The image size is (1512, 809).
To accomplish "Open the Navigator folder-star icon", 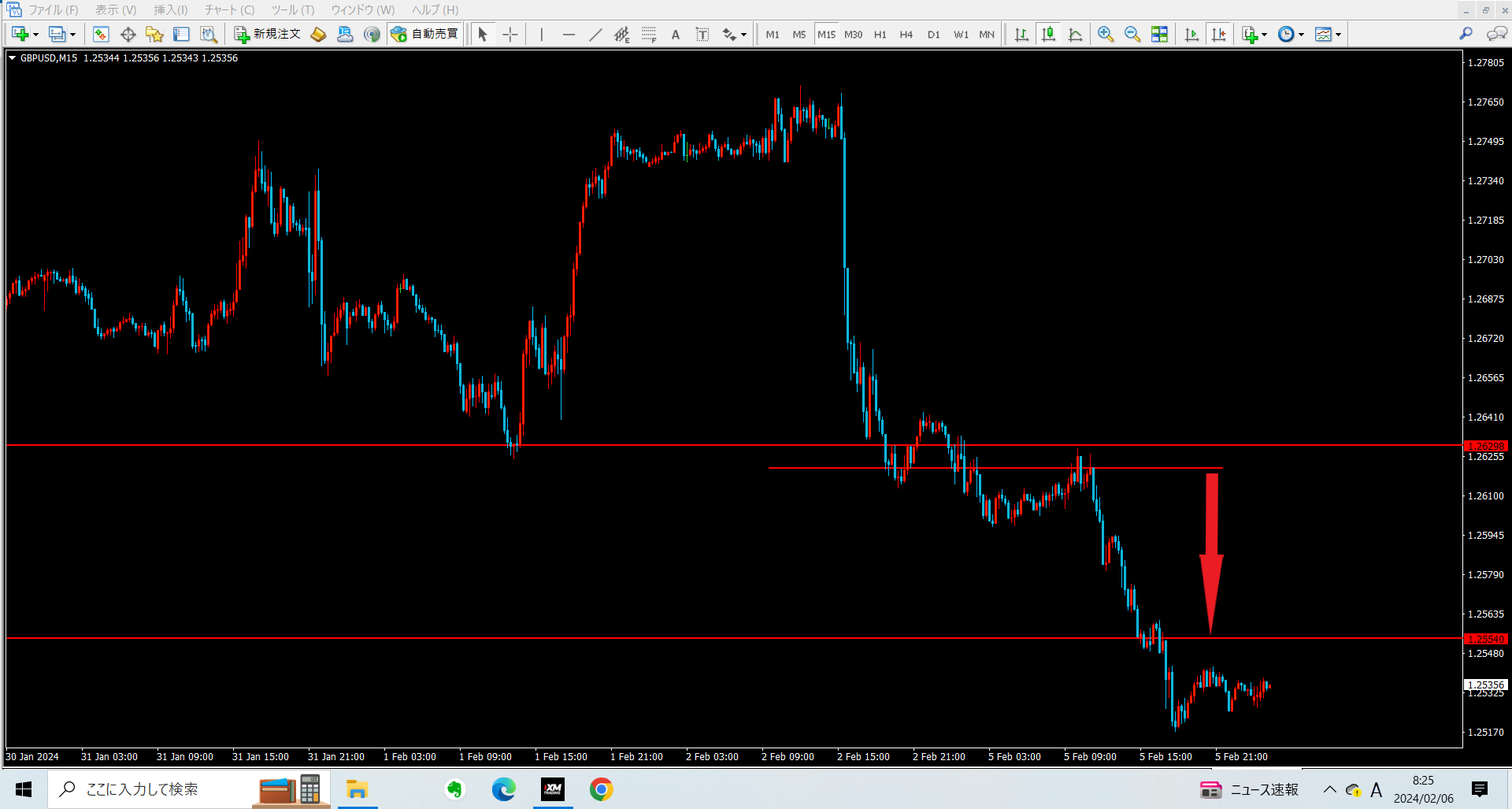I will 154,34.
